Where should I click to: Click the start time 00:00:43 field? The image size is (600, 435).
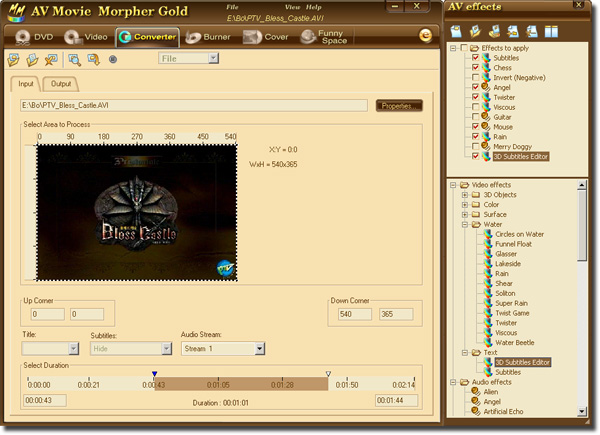(45, 401)
